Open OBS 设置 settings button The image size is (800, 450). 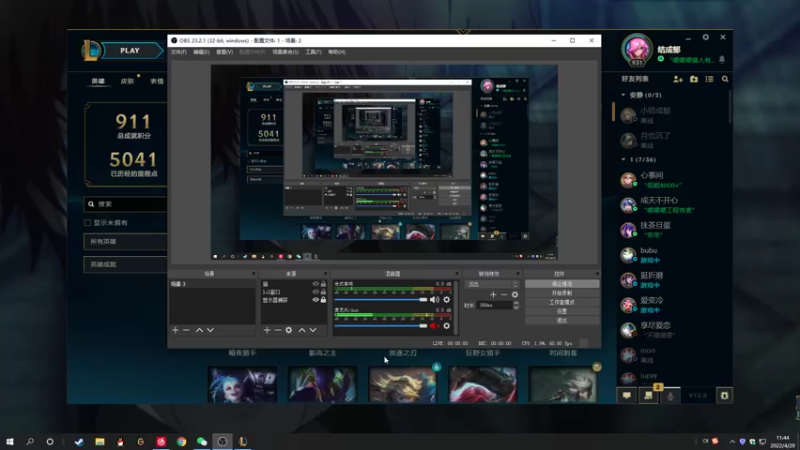pos(562,311)
